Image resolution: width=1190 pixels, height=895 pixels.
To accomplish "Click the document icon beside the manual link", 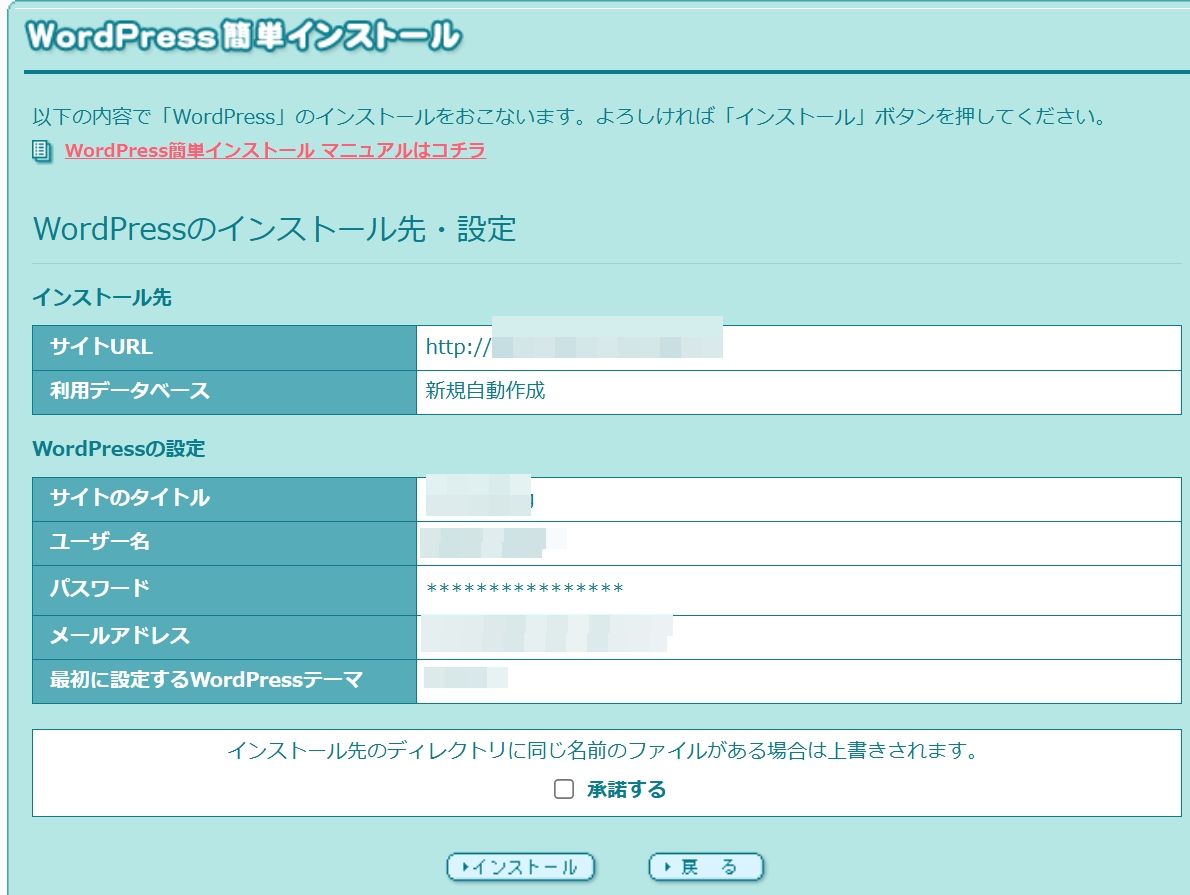I will tap(42, 151).
